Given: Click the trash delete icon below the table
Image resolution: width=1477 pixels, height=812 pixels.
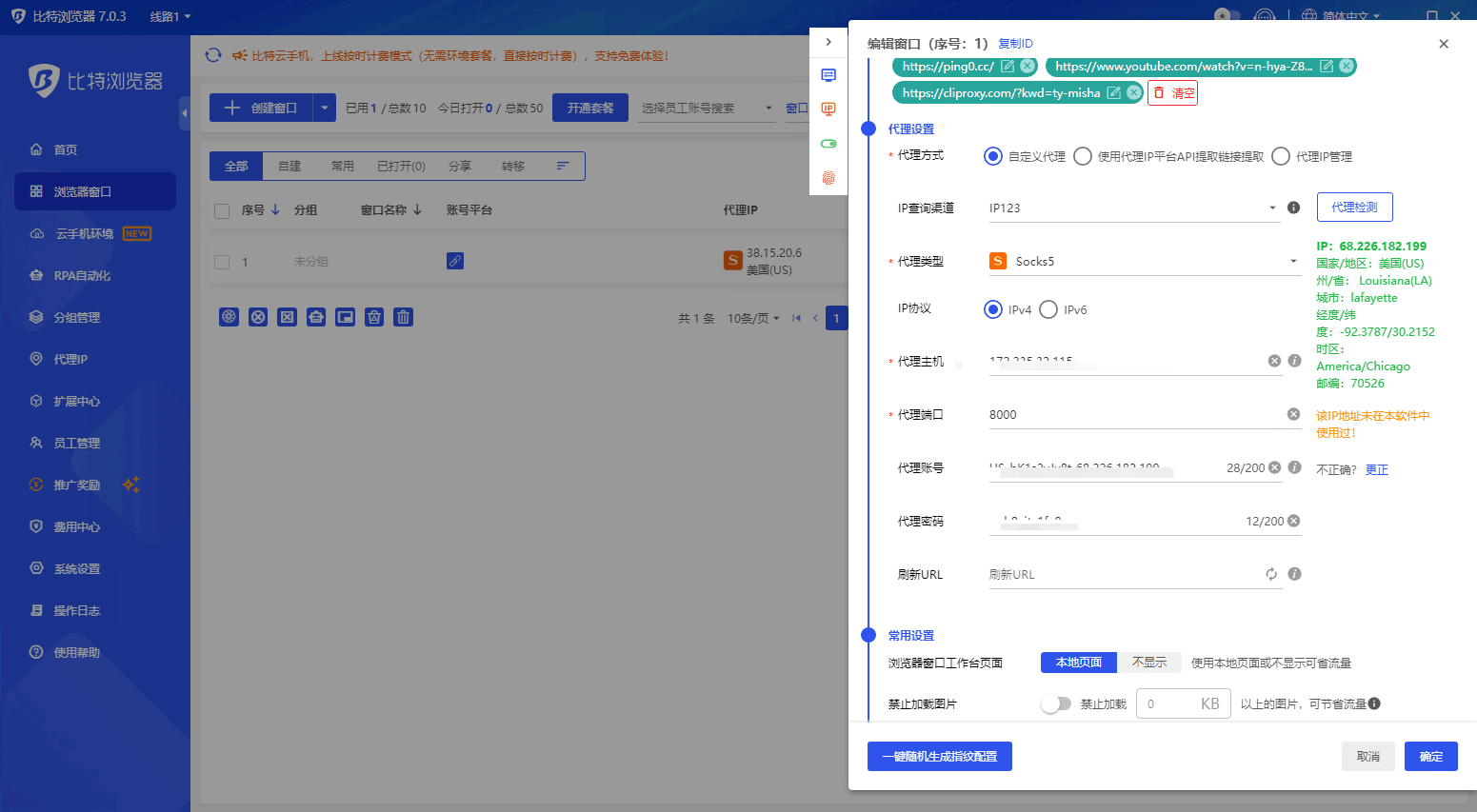Looking at the screenshot, I should pos(404,317).
